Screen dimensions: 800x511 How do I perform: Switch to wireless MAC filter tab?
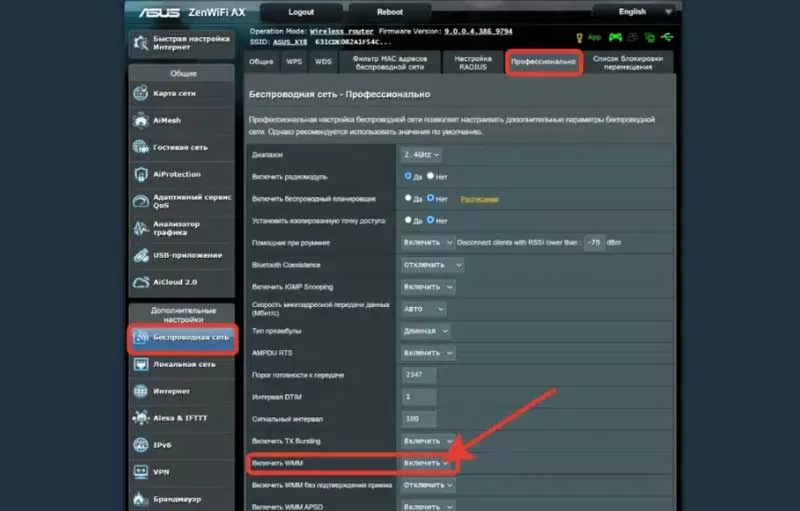(390, 62)
